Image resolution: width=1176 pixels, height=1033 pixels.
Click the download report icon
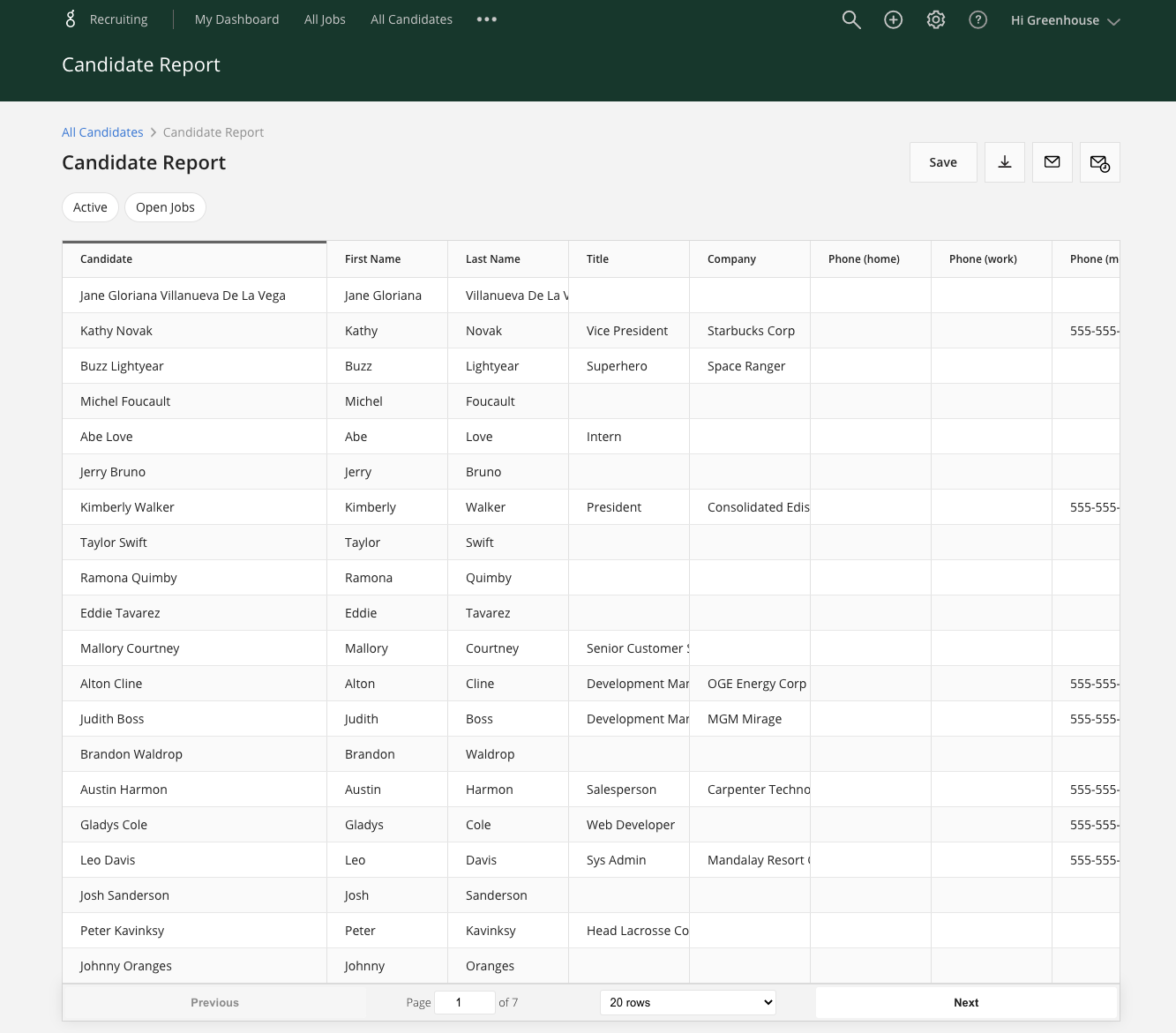[1005, 162]
